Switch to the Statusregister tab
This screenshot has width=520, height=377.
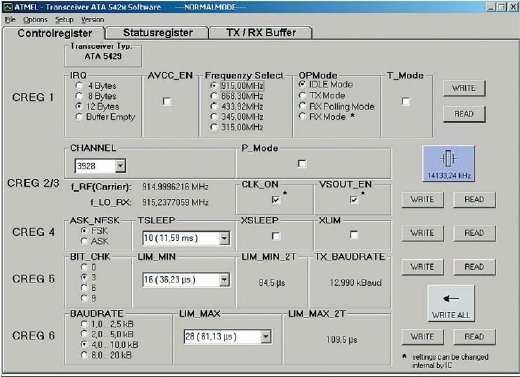pyautogui.click(x=158, y=33)
